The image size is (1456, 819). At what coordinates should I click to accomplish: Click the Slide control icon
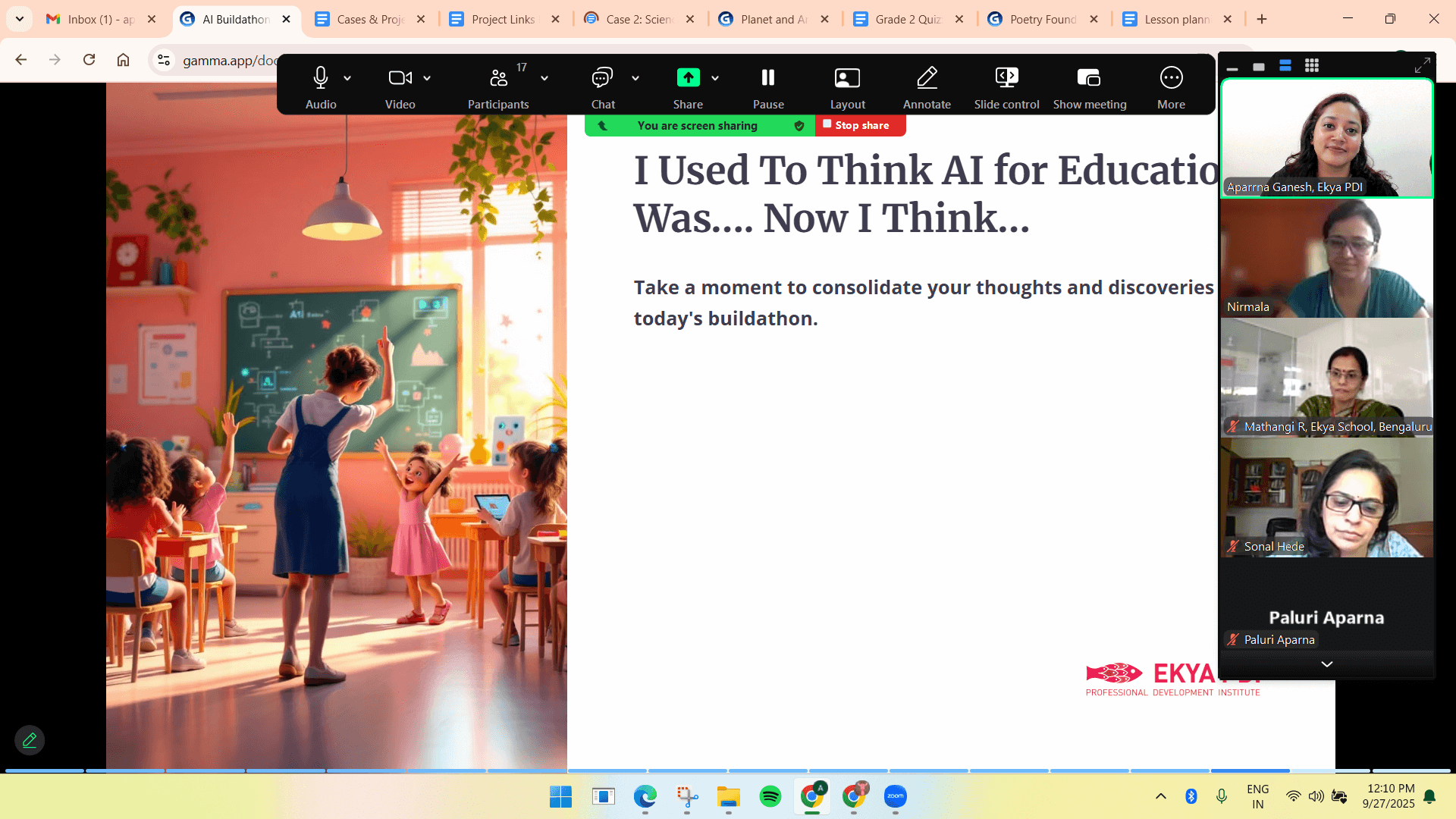pos(1006,78)
